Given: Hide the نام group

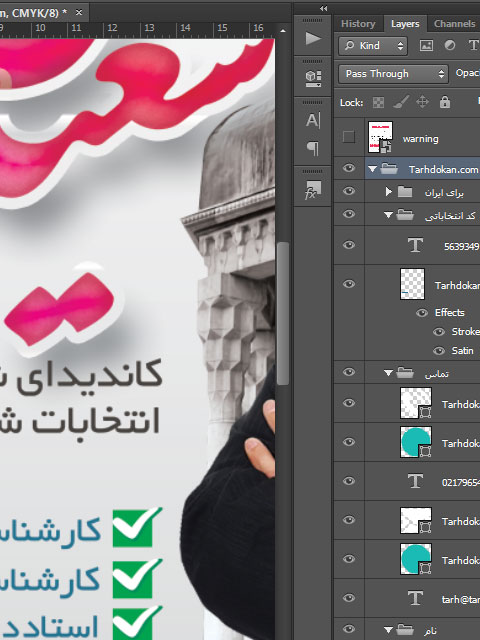Looking at the screenshot, I should tap(349, 629).
